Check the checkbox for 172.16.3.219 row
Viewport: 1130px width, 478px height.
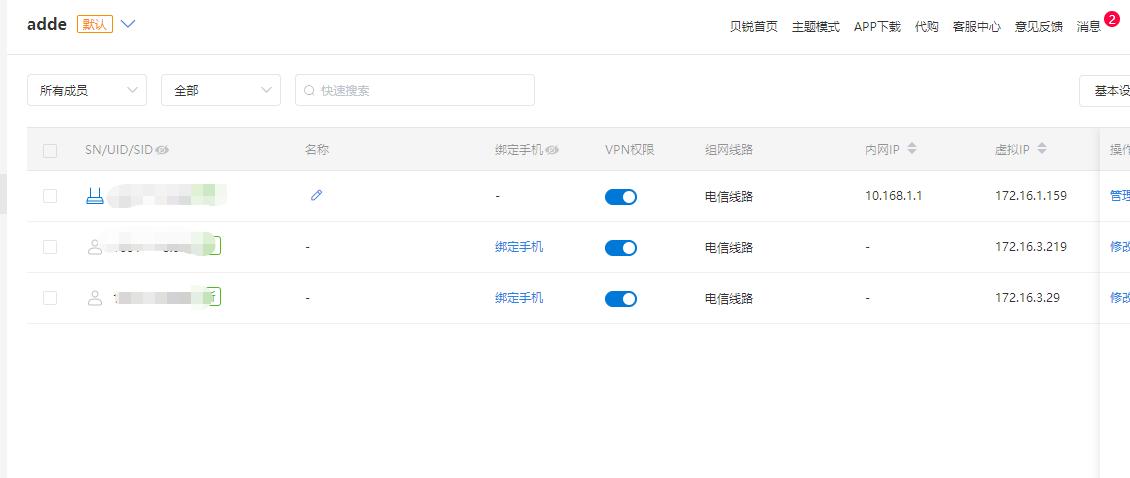50,247
